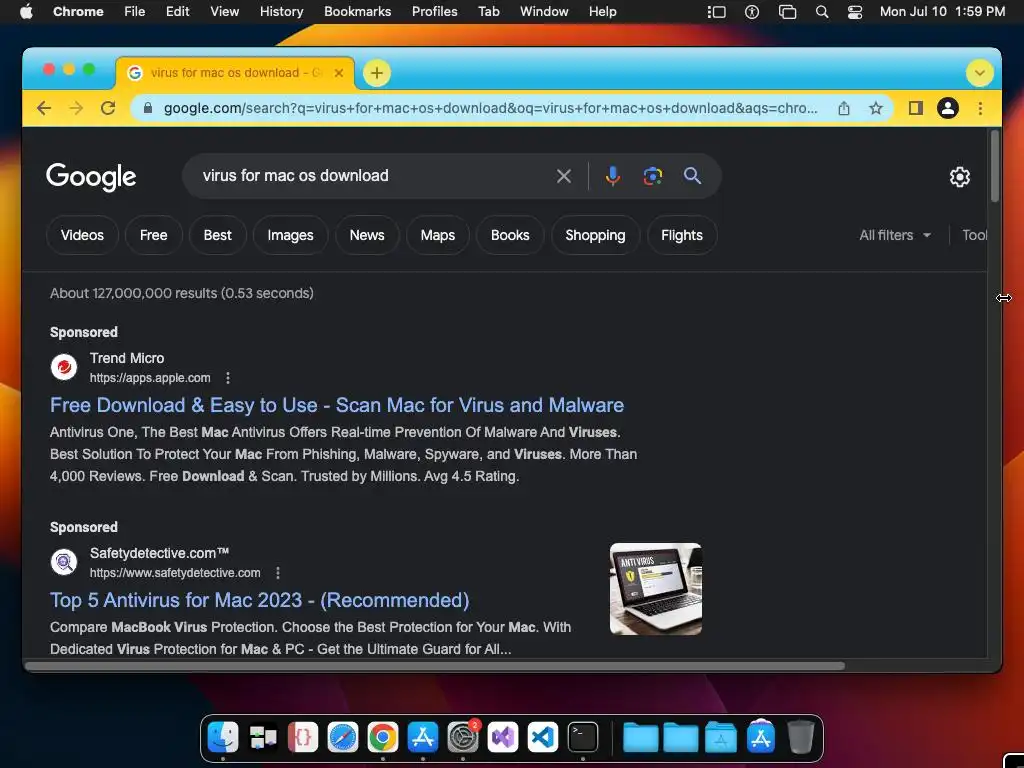
Task: Go back with the browser back arrow
Action: click(44, 108)
